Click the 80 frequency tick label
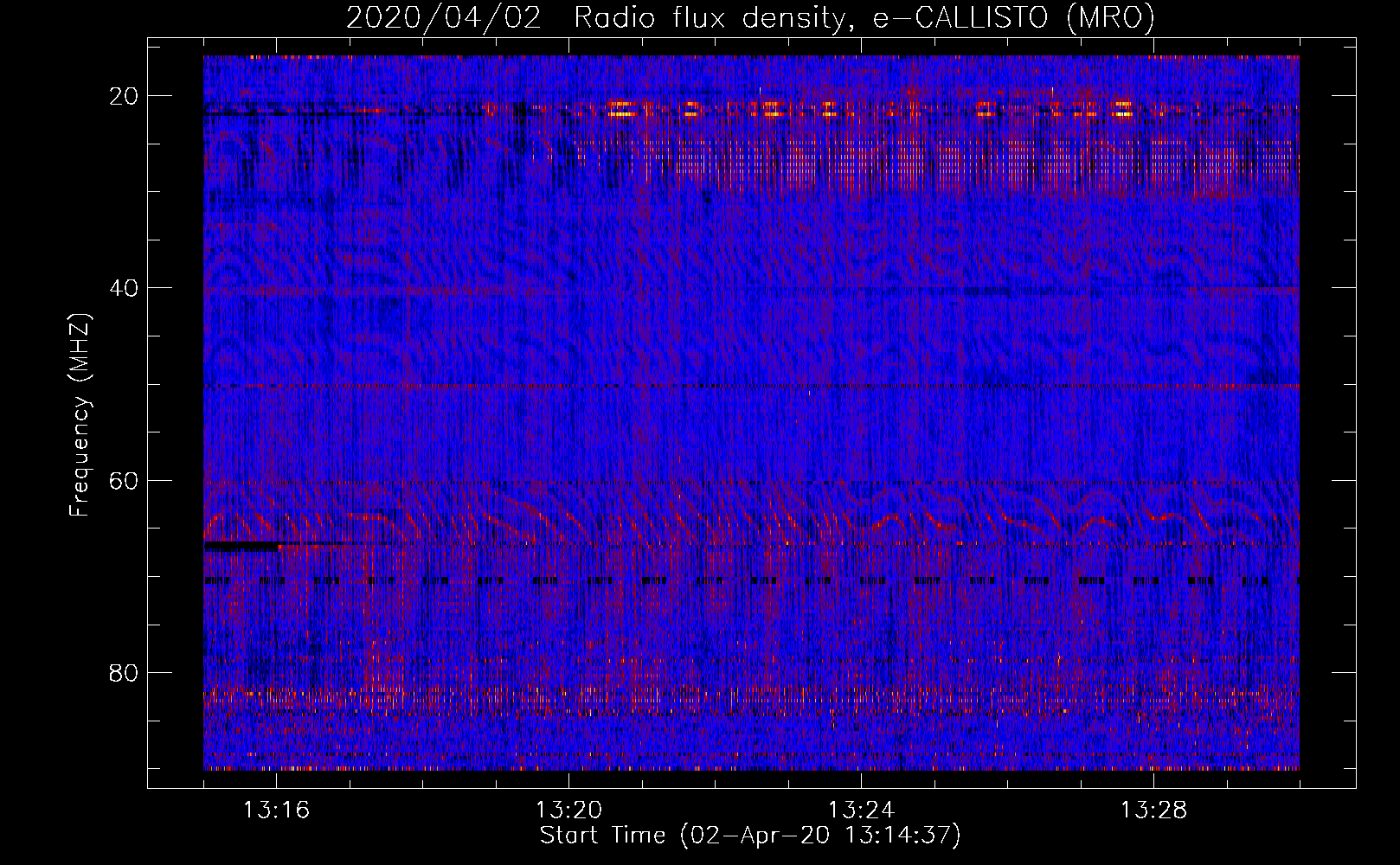 [125, 672]
